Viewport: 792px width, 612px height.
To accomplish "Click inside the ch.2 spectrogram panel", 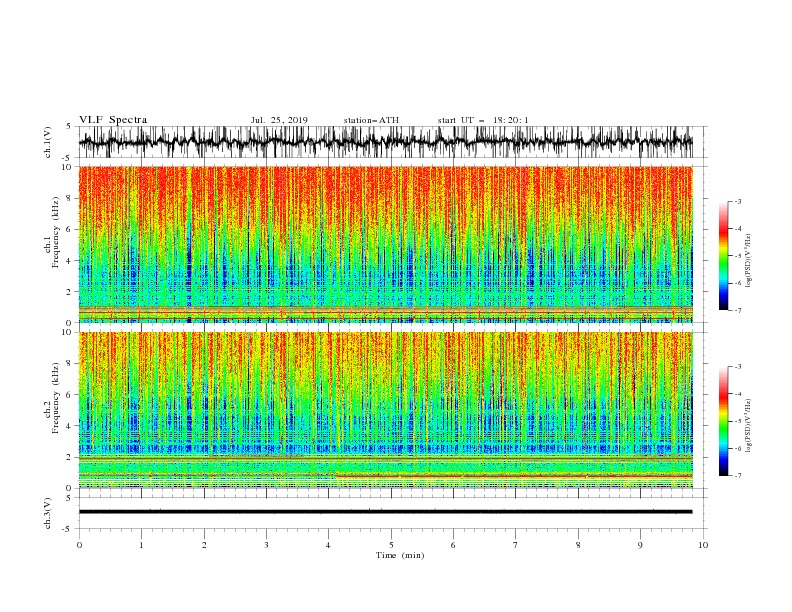I will pyautogui.click(x=385, y=410).
